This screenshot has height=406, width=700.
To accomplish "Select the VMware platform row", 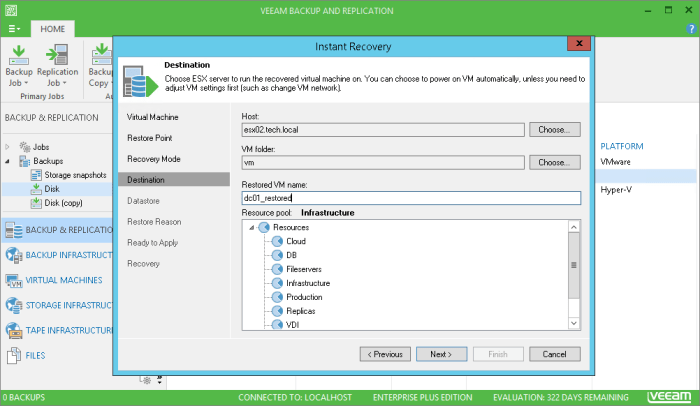I will [615, 162].
